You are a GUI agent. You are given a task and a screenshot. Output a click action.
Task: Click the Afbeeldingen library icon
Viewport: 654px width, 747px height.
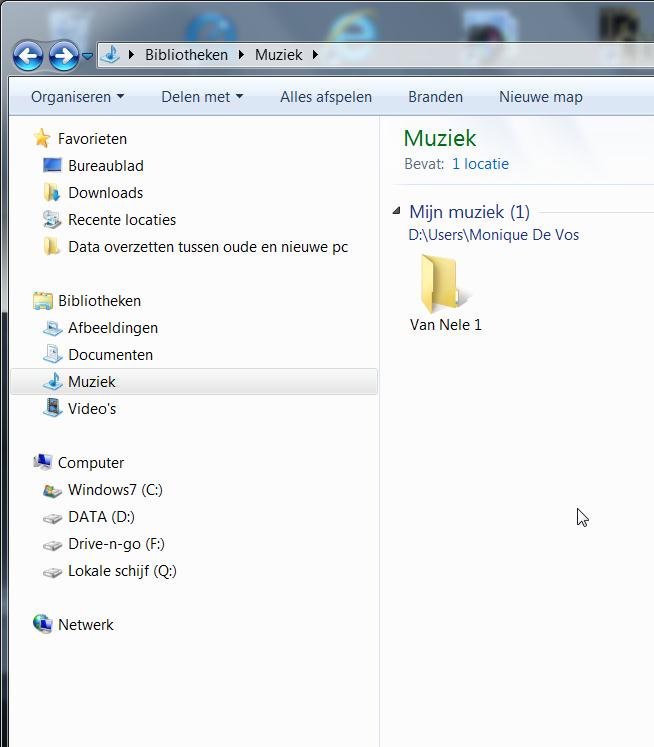pos(52,328)
